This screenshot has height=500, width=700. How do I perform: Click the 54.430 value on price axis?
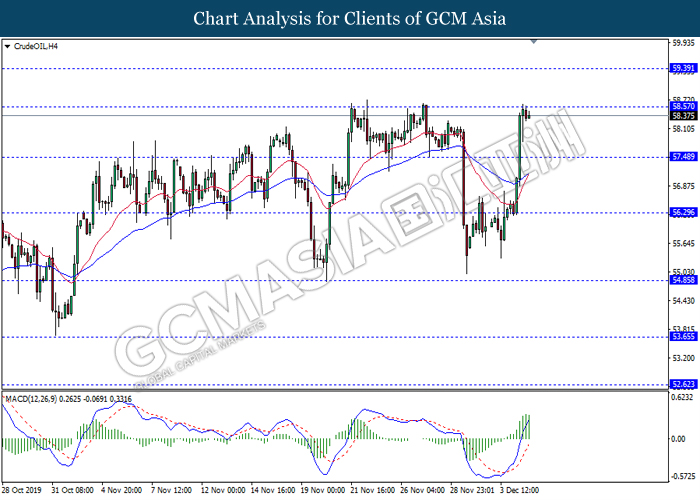coord(683,301)
